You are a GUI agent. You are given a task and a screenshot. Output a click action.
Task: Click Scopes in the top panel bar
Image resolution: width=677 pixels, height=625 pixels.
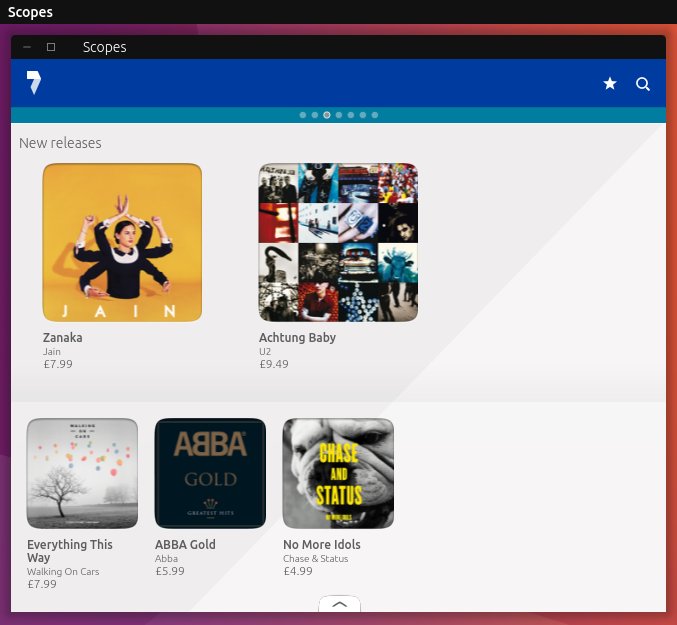[x=30, y=12]
